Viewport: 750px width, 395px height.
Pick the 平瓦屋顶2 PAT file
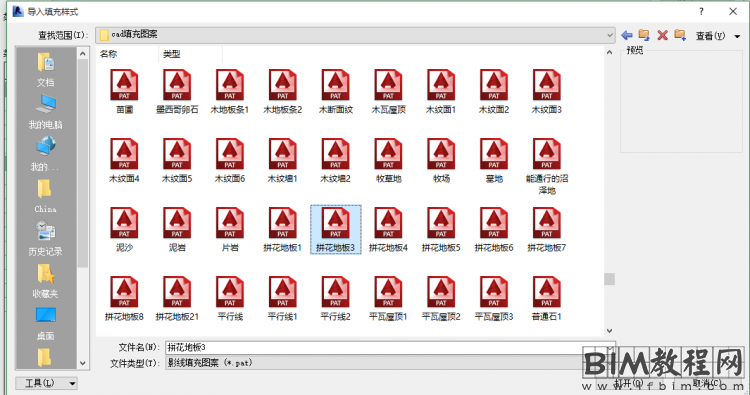point(441,298)
